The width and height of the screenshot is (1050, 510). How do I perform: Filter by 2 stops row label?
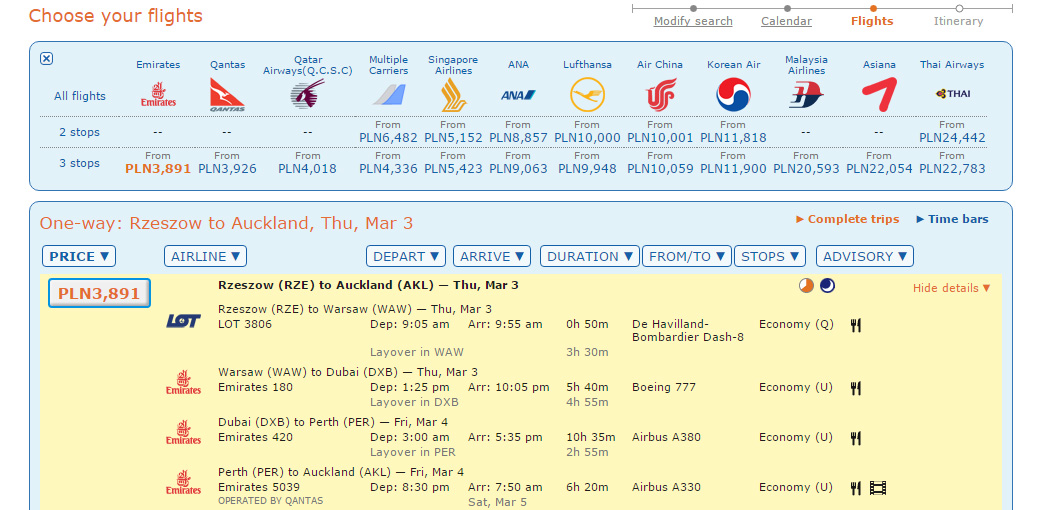[x=80, y=132]
